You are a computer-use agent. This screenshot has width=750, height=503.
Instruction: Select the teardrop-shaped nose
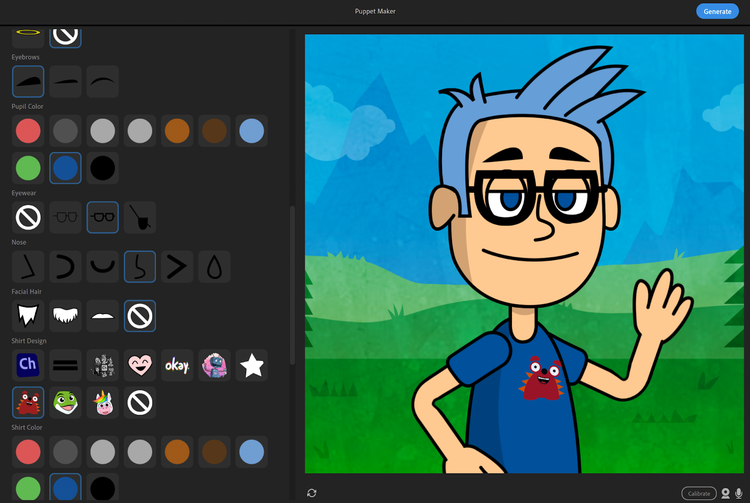point(215,266)
